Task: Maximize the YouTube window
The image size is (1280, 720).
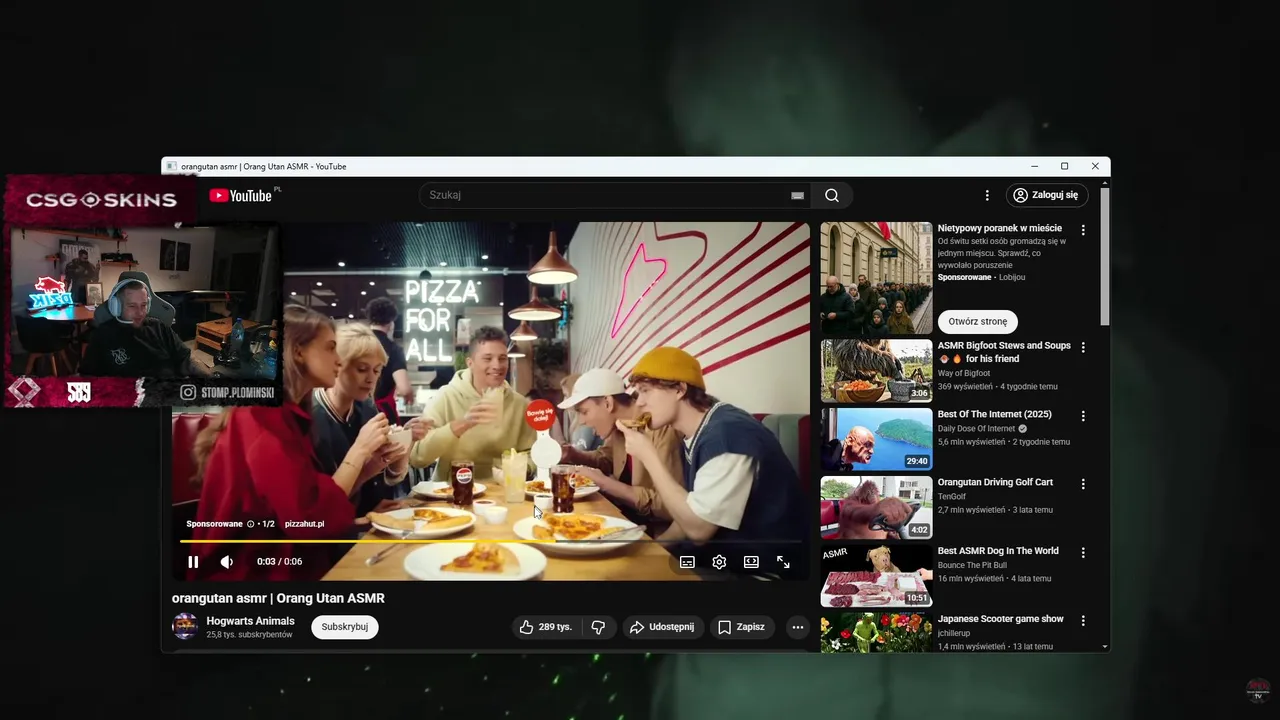Action: [1065, 166]
